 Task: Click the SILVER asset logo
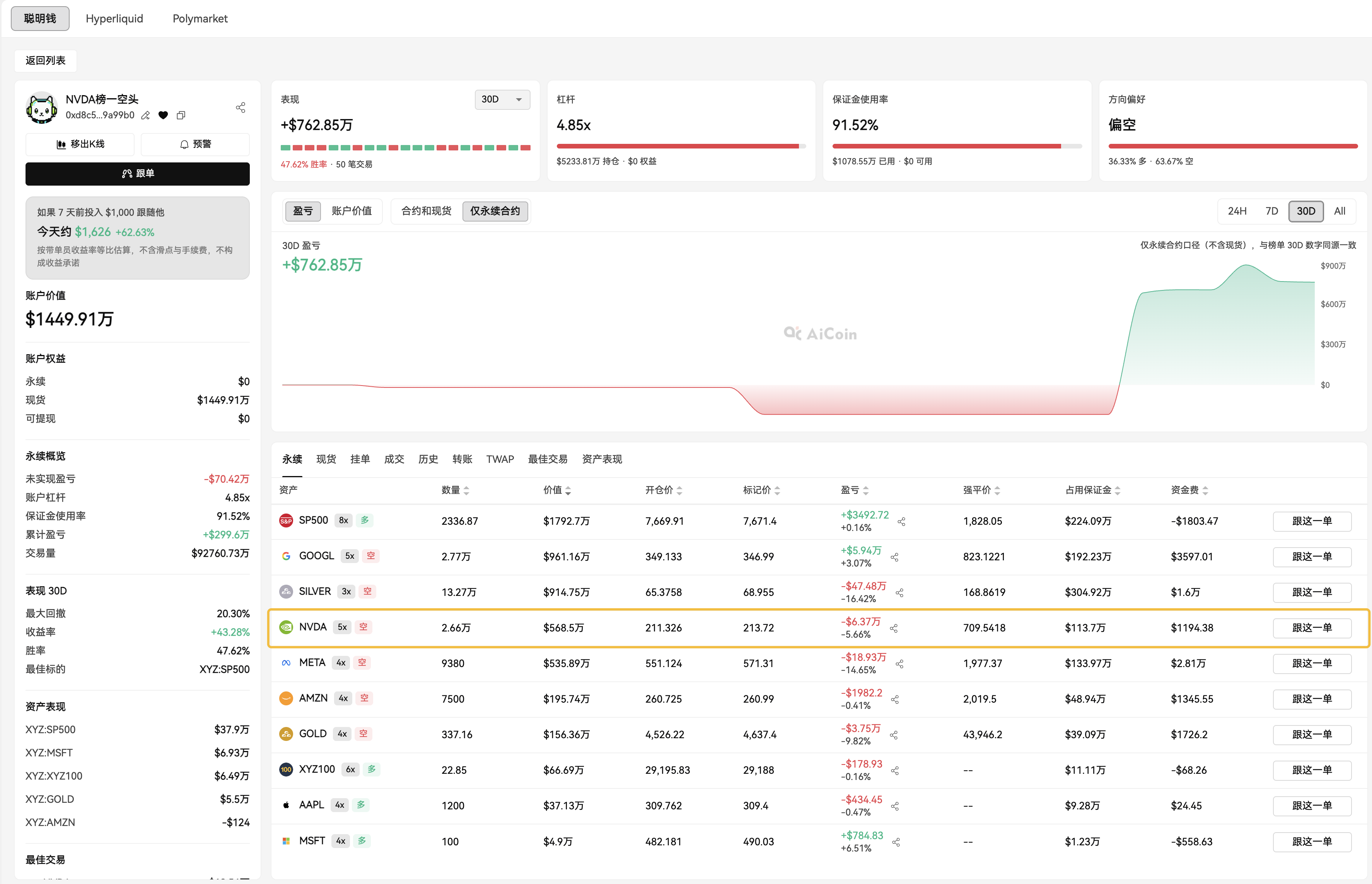pos(286,591)
